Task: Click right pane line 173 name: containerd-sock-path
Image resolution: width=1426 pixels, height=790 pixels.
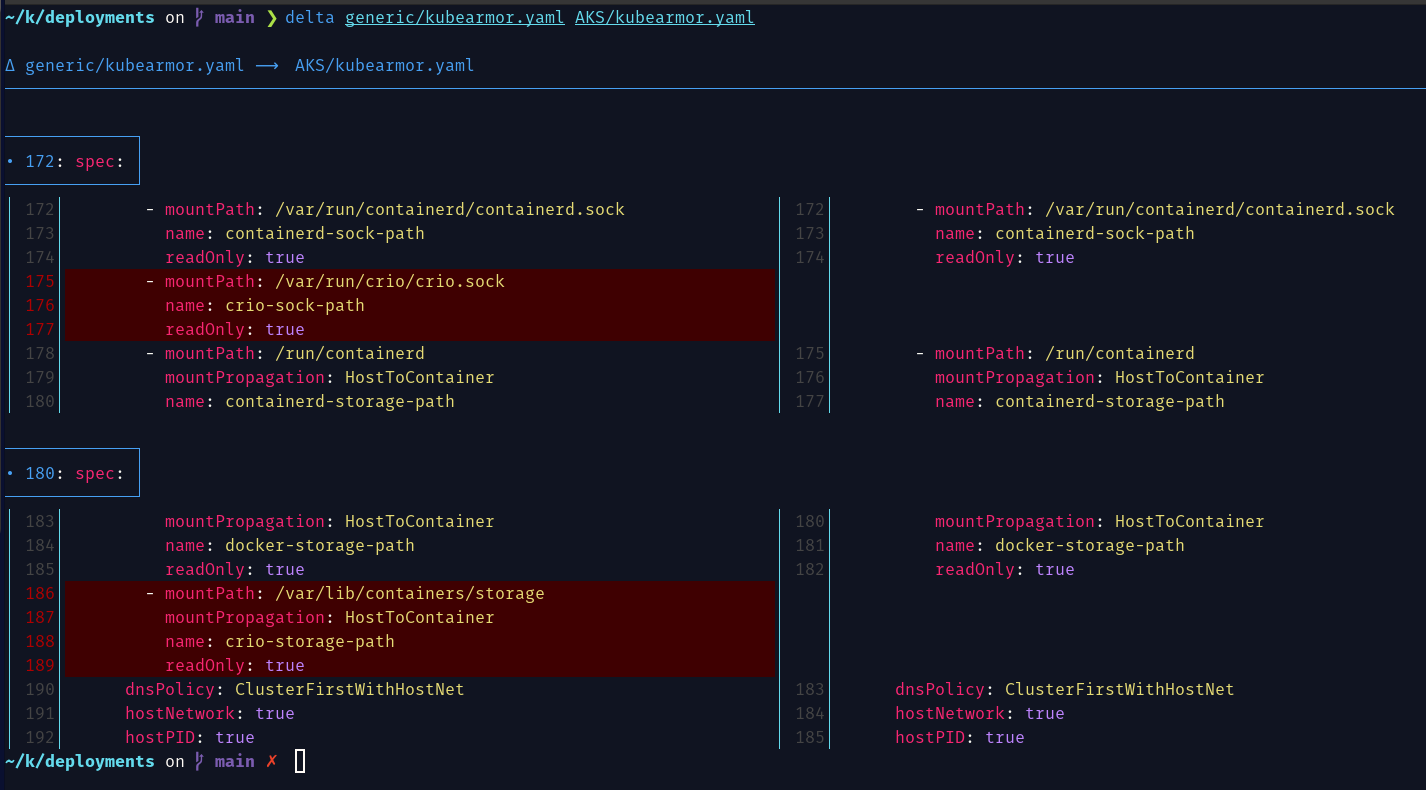Action: (1065, 234)
